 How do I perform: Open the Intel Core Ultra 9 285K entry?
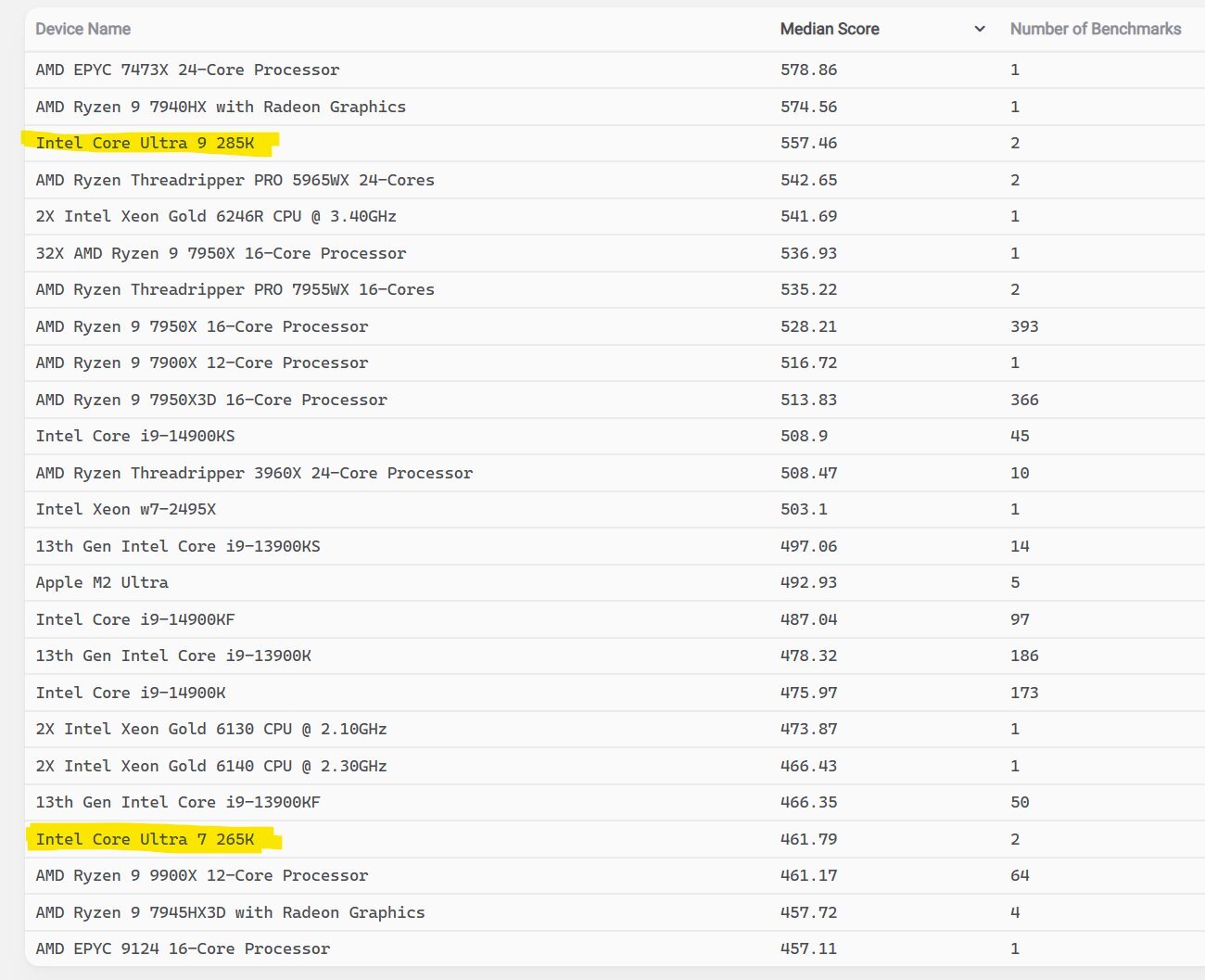click(x=145, y=143)
